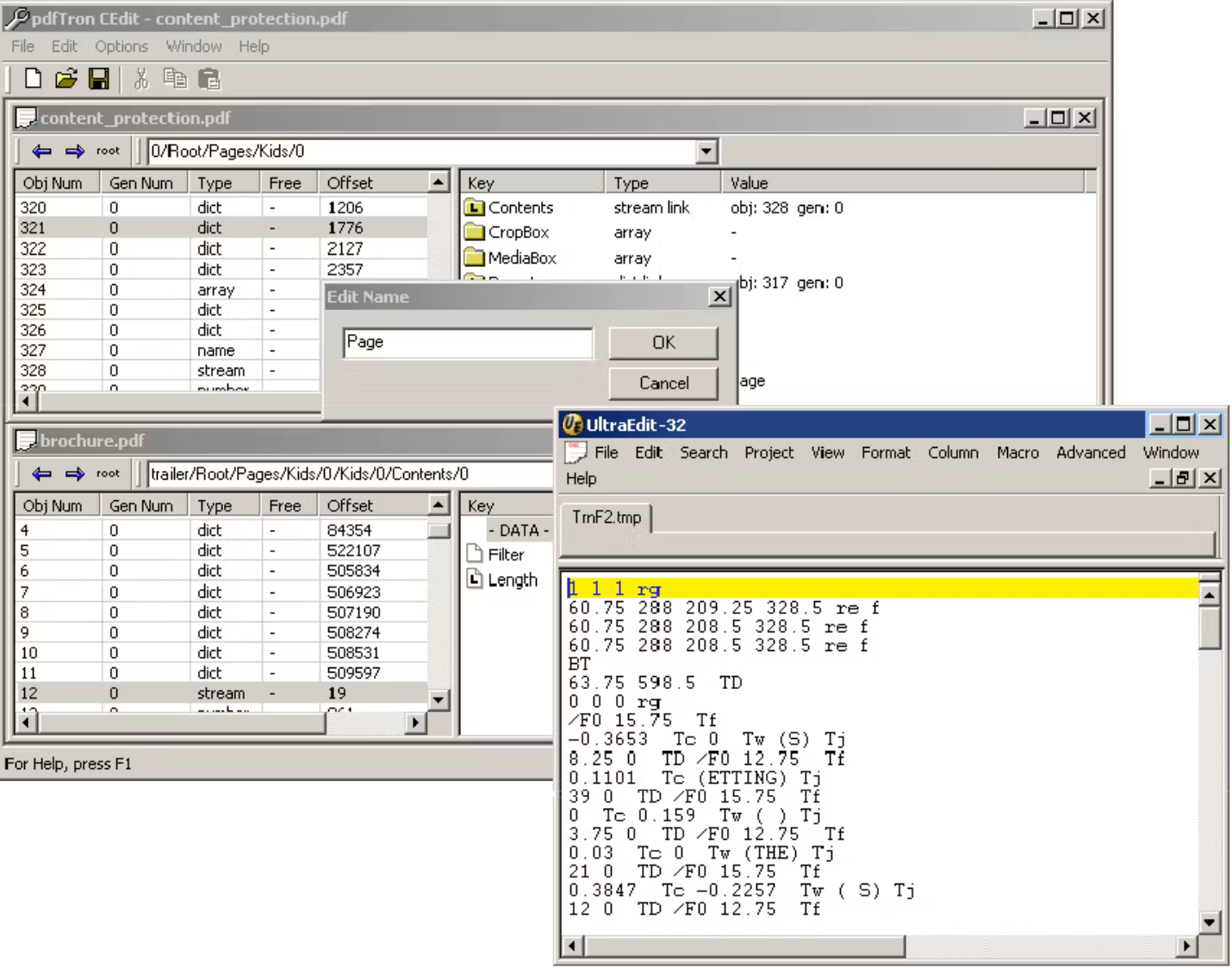Cancel the Edit Name dialog
The image size is (1232, 968).
click(x=663, y=383)
